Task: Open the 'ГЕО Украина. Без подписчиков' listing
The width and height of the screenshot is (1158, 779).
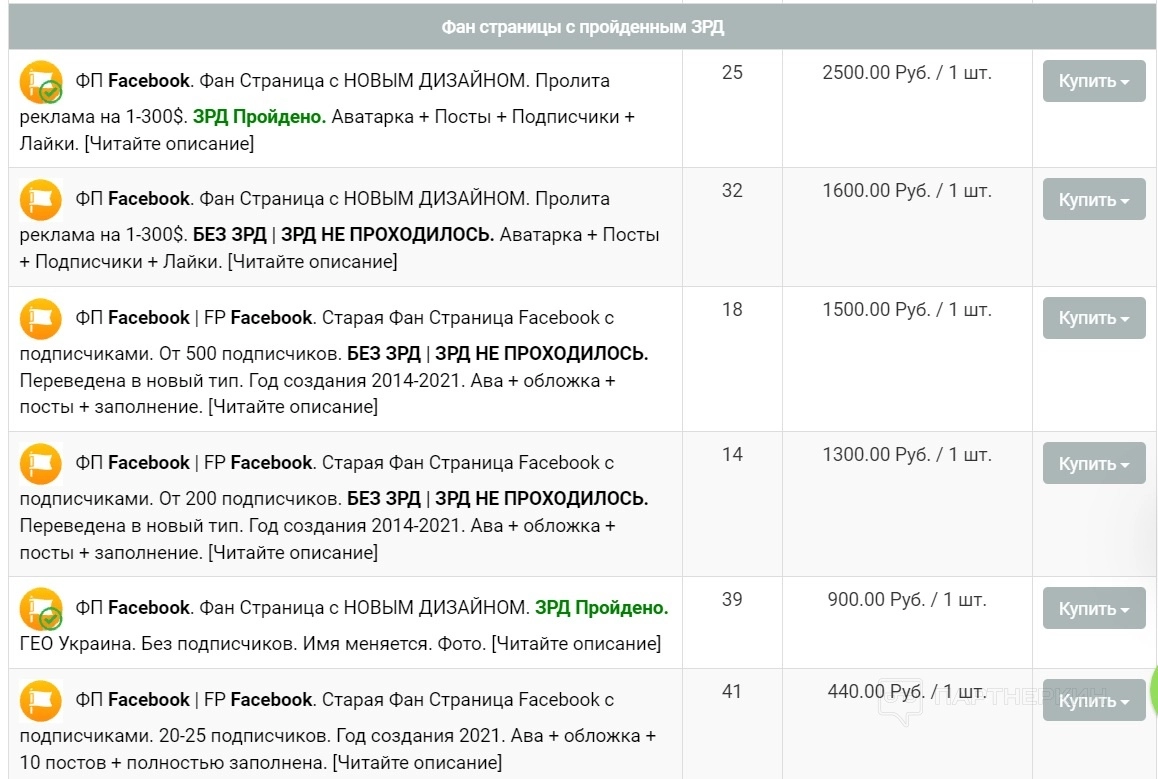Action: coord(340,643)
